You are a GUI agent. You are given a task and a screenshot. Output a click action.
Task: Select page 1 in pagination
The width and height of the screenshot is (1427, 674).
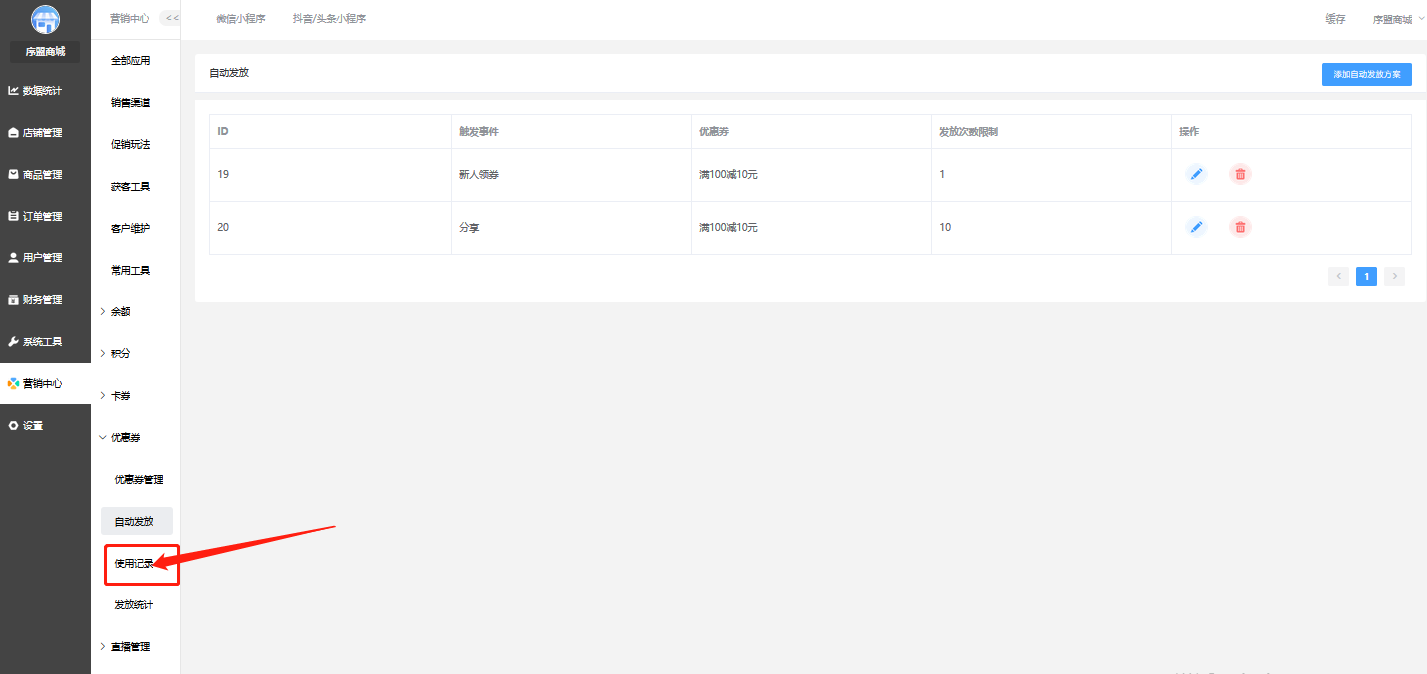coord(1366,276)
